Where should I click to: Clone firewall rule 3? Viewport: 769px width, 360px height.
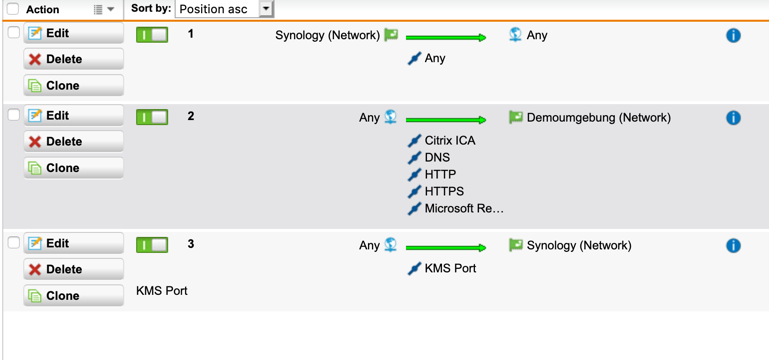74,296
